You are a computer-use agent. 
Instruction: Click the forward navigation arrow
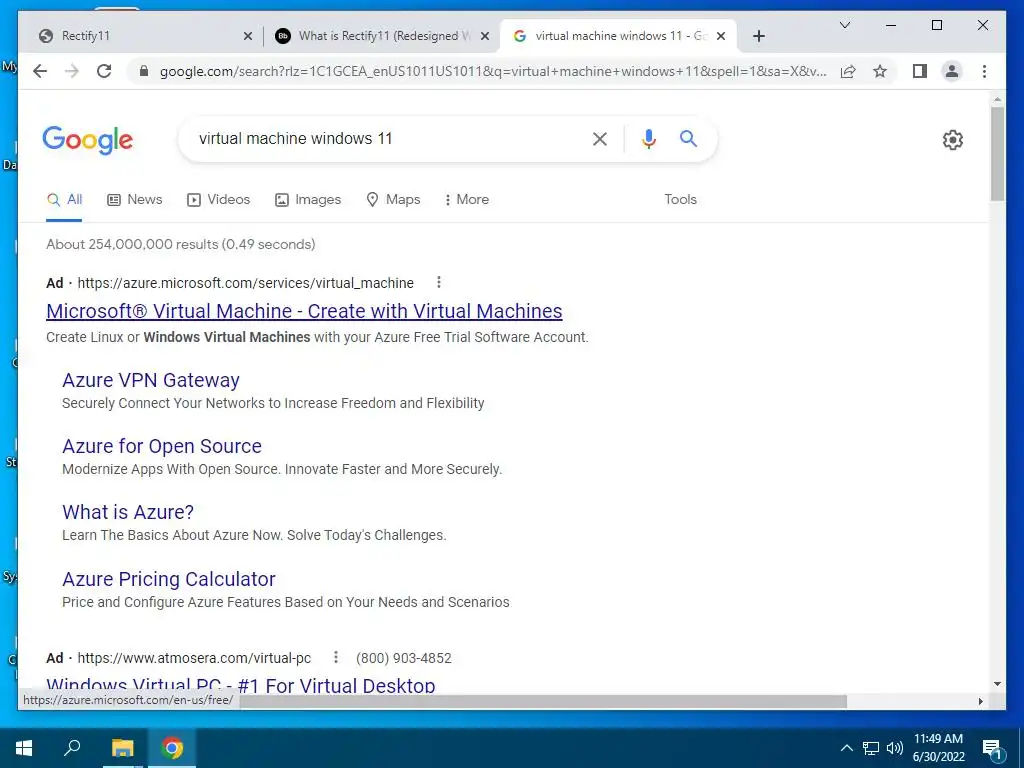(72, 71)
